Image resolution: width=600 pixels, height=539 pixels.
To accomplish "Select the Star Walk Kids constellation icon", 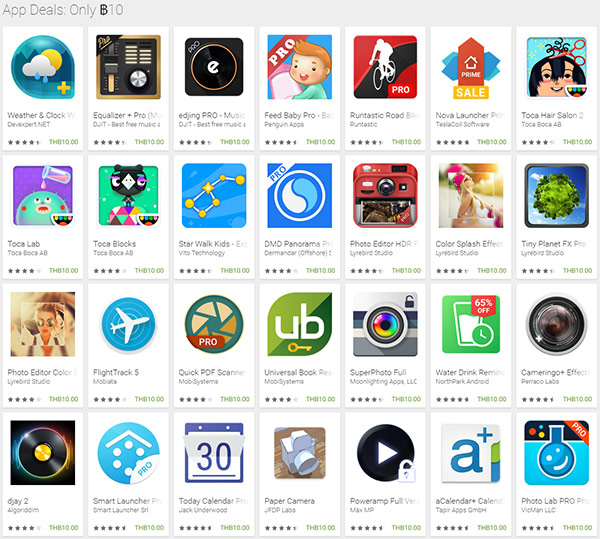I will pyautogui.click(x=214, y=195).
